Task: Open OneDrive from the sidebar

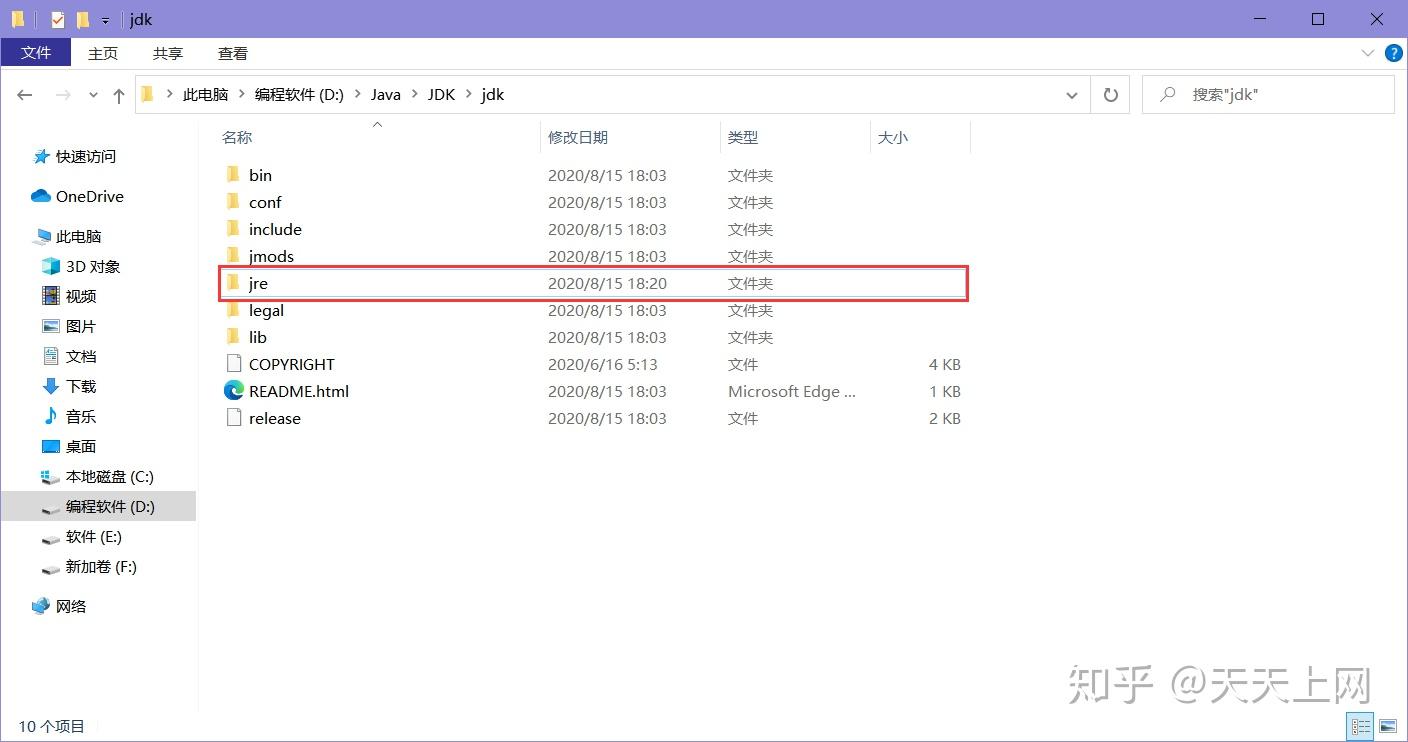Action: pos(88,196)
